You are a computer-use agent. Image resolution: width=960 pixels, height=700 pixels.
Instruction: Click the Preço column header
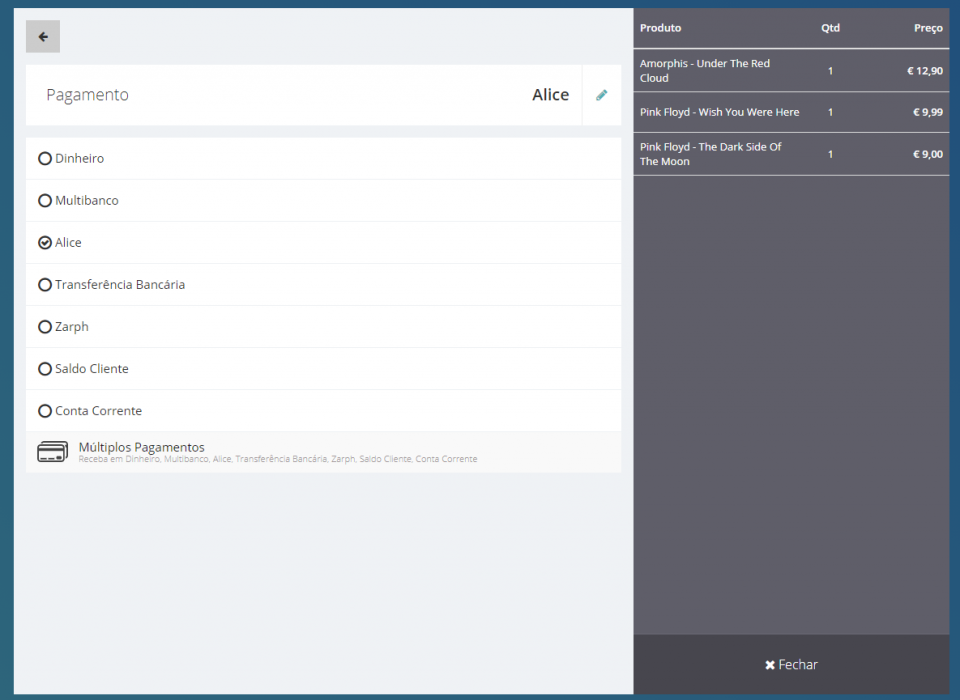(927, 28)
